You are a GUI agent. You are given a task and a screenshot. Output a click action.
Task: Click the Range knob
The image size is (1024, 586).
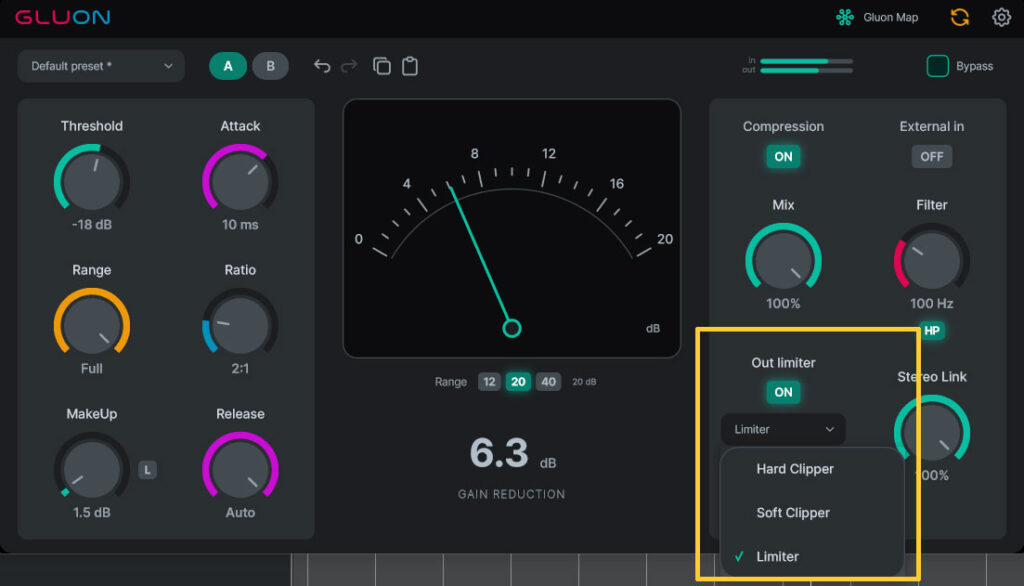91,325
